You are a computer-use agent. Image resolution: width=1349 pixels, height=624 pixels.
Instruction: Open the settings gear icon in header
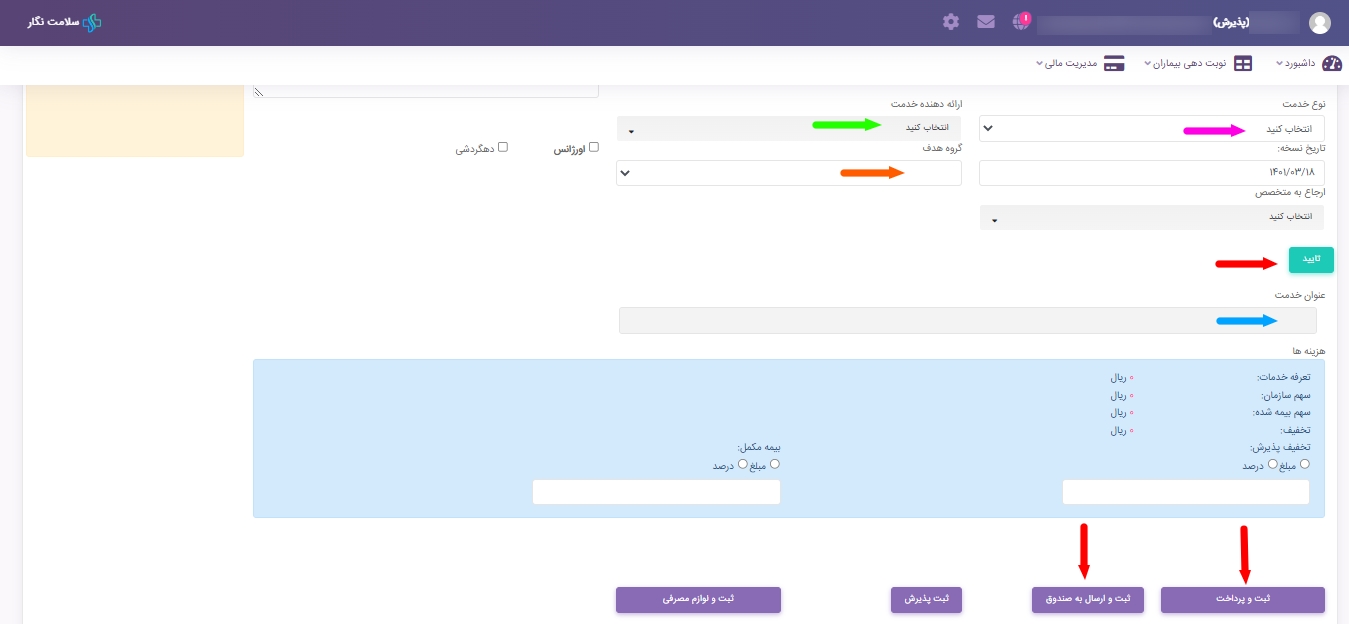(951, 22)
